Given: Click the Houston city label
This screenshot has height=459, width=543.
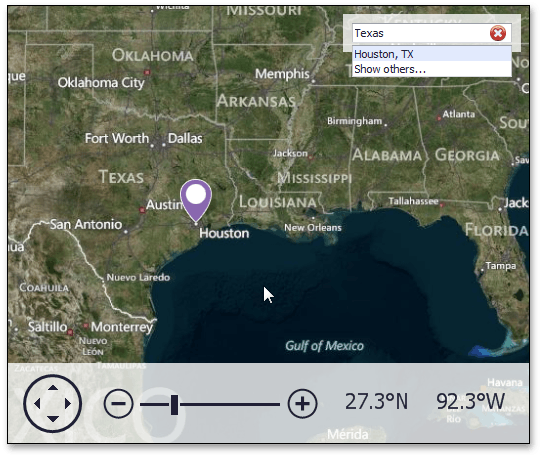Looking at the screenshot, I should [x=224, y=233].
